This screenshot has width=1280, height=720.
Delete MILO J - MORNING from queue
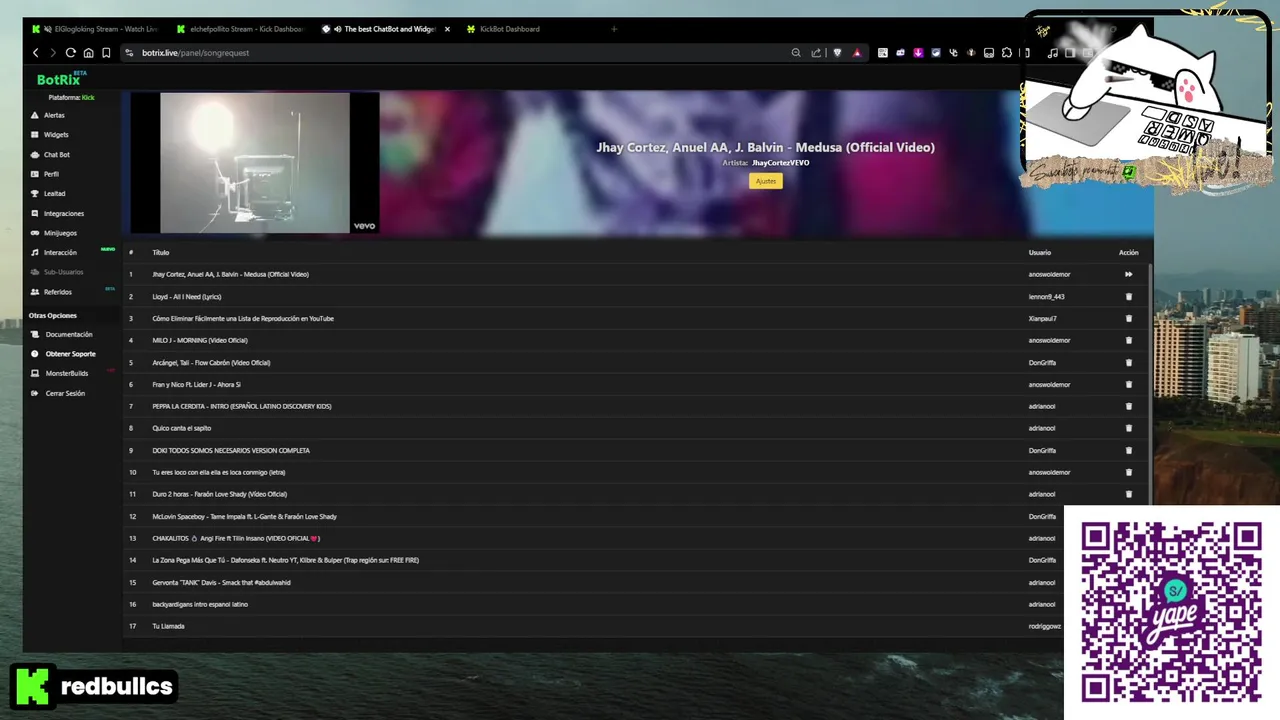click(1129, 340)
